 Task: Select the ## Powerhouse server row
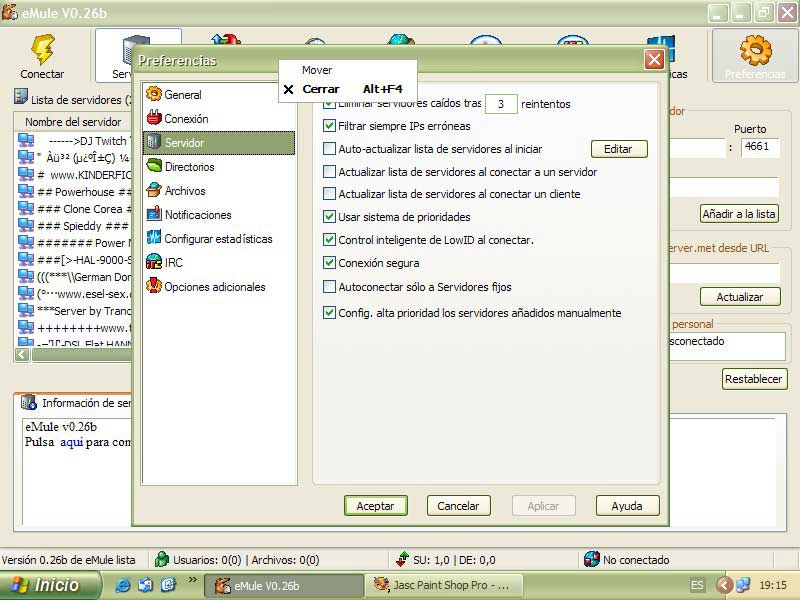[x=74, y=192]
